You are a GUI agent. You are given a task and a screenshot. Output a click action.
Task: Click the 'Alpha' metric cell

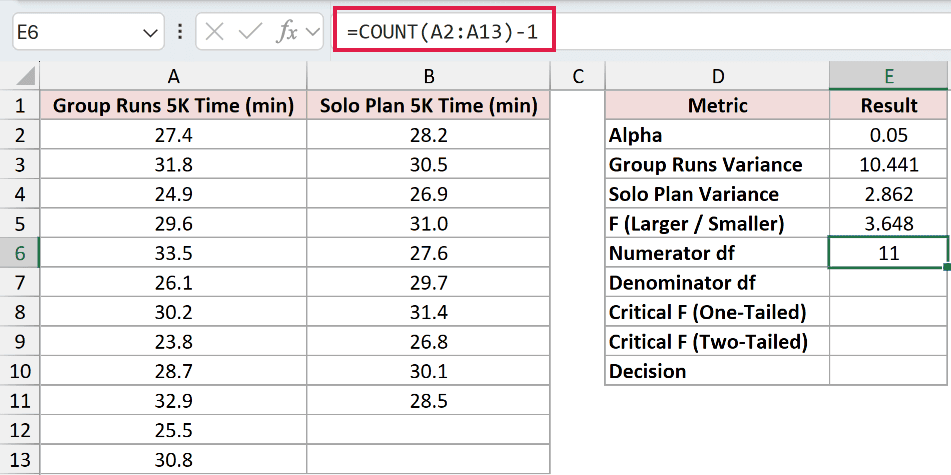click(x=717, y=135)
